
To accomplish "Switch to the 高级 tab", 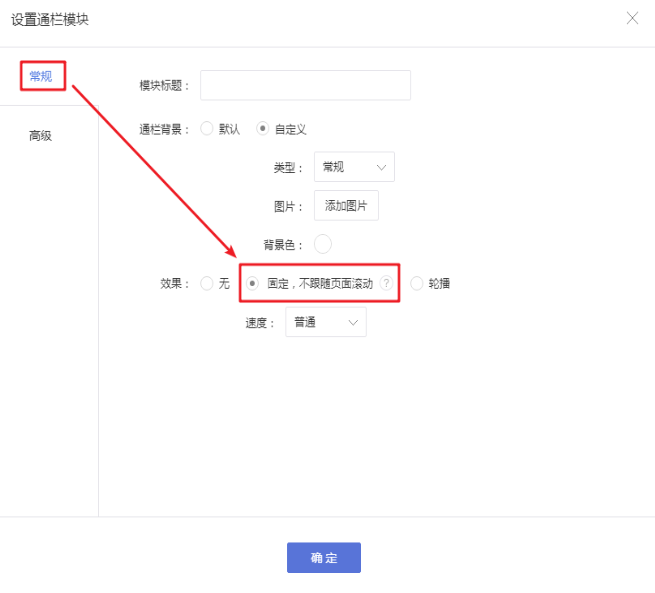I will pyautogui.click(x=41, y=136).
